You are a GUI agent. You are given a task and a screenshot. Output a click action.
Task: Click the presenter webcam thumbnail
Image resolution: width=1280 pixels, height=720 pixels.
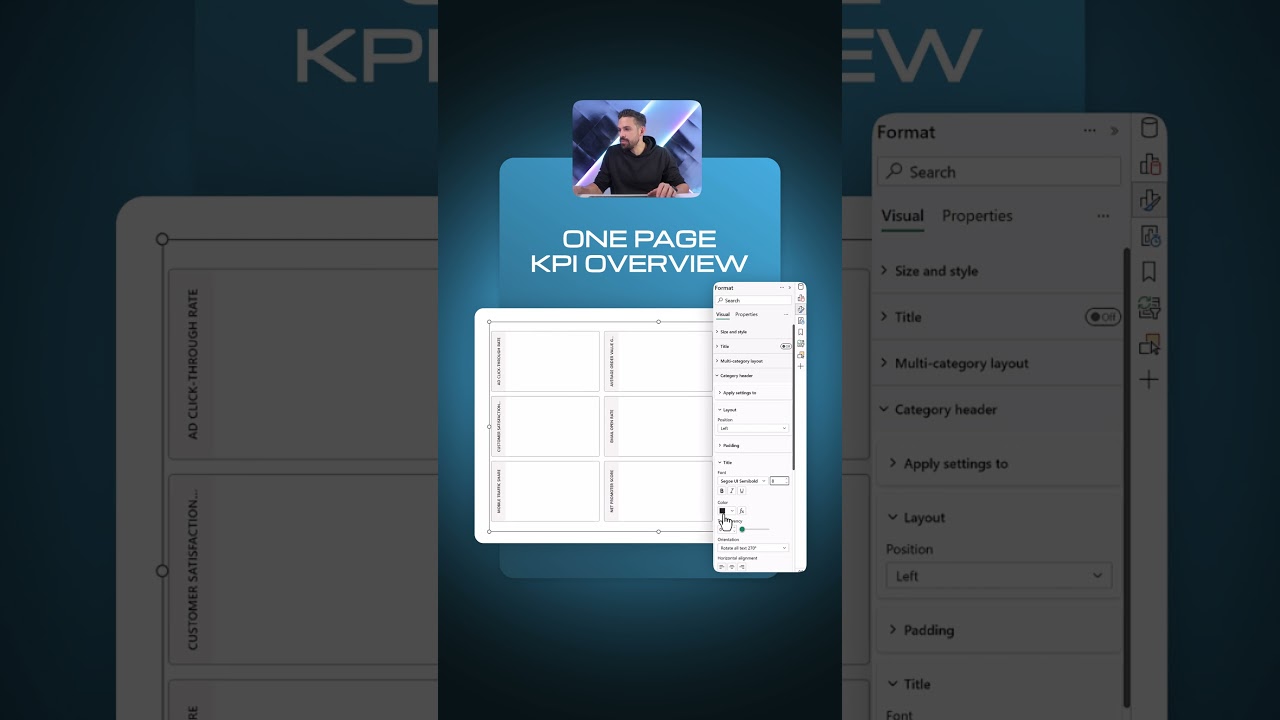(637, 148)
